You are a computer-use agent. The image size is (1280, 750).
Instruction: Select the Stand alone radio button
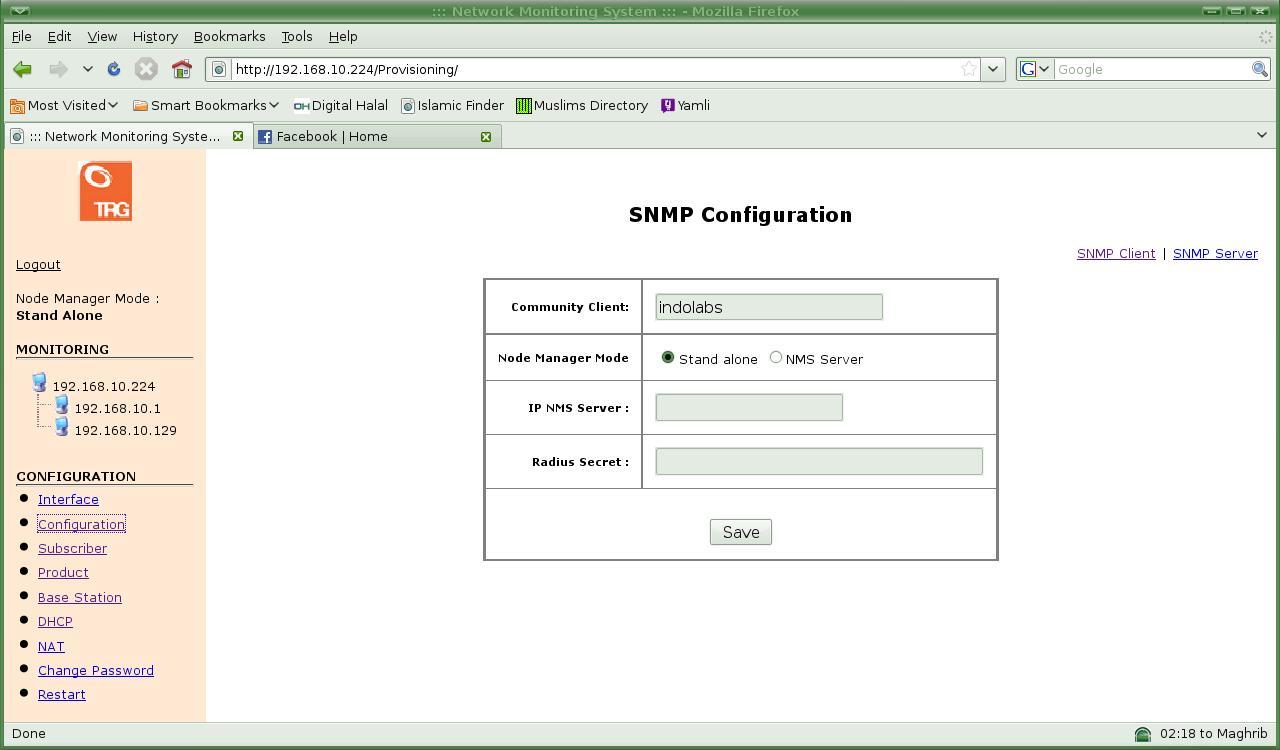[668, 358]
